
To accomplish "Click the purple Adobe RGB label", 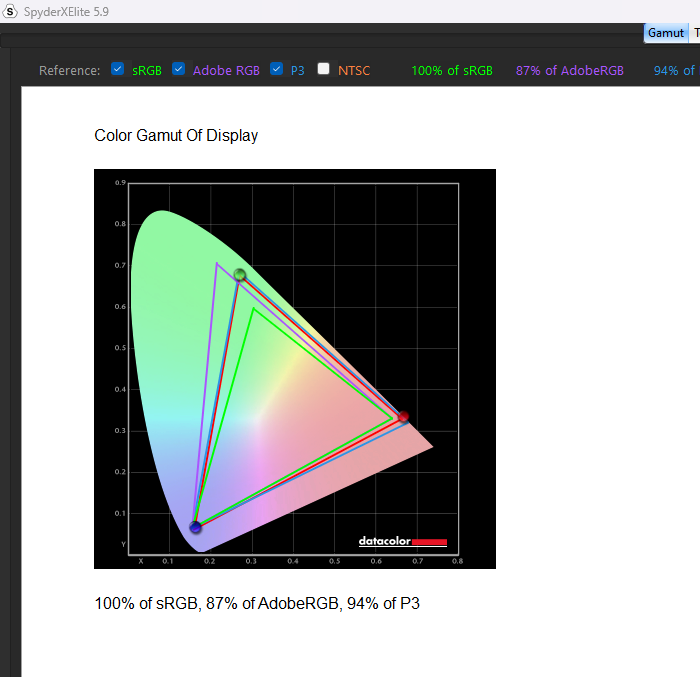I will pyautogui.click(x=226, y=71).
